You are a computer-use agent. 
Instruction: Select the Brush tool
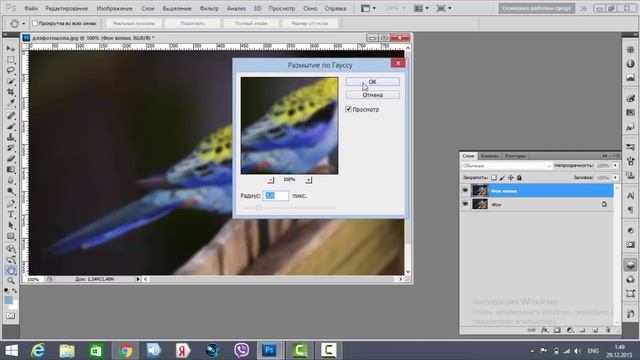(x=11, y=126)
